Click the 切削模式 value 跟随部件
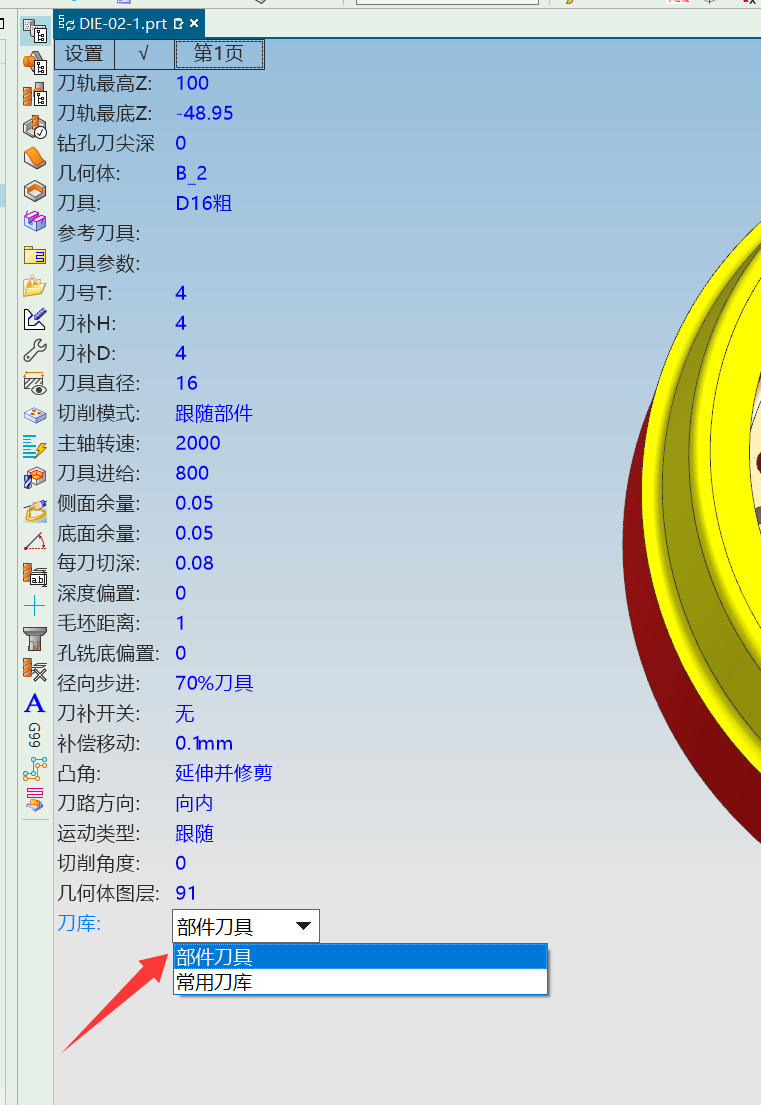Viewport: 761px width, 1105px height. click(214, 414)
